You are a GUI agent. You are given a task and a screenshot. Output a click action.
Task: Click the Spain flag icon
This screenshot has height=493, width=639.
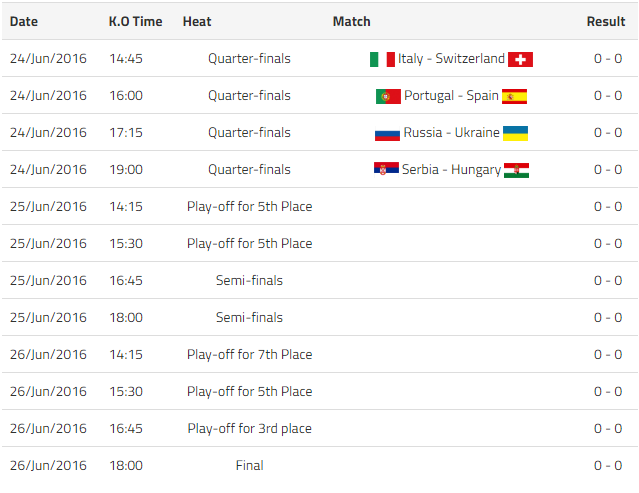(514, 96)
